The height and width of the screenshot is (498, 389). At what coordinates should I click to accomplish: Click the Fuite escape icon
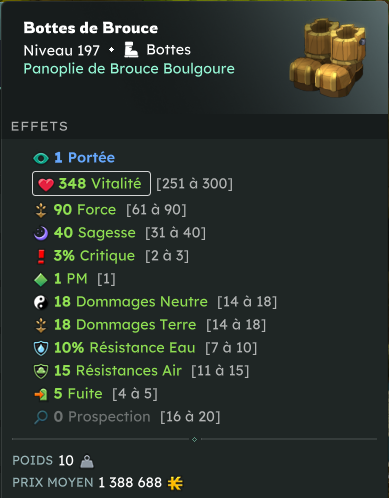click(41, 394)
